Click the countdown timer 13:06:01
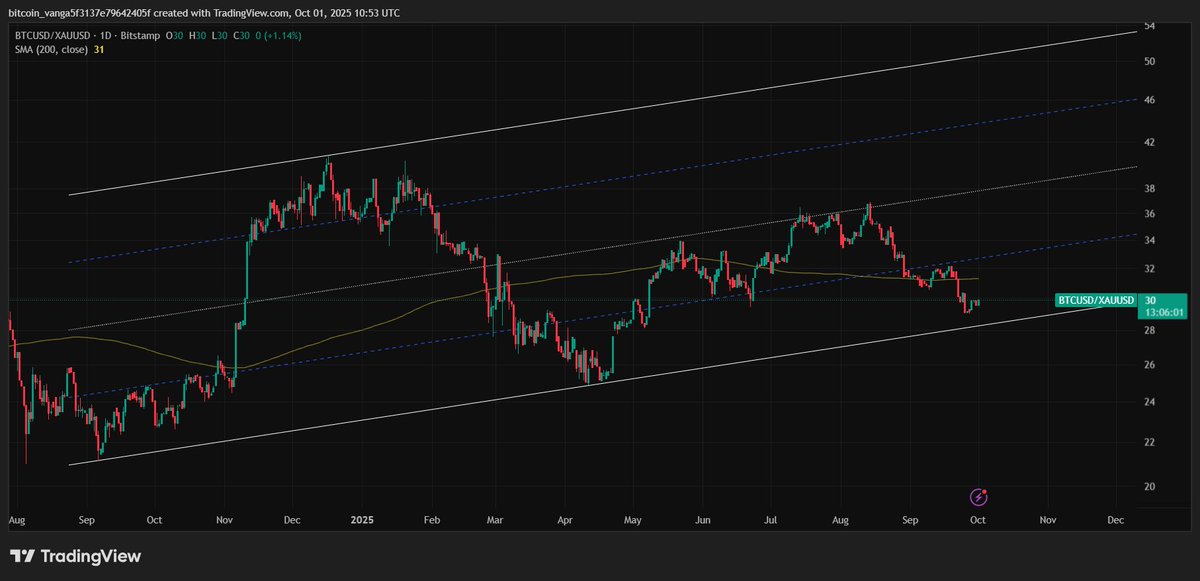The image size is (1200, 581). 1165,311
